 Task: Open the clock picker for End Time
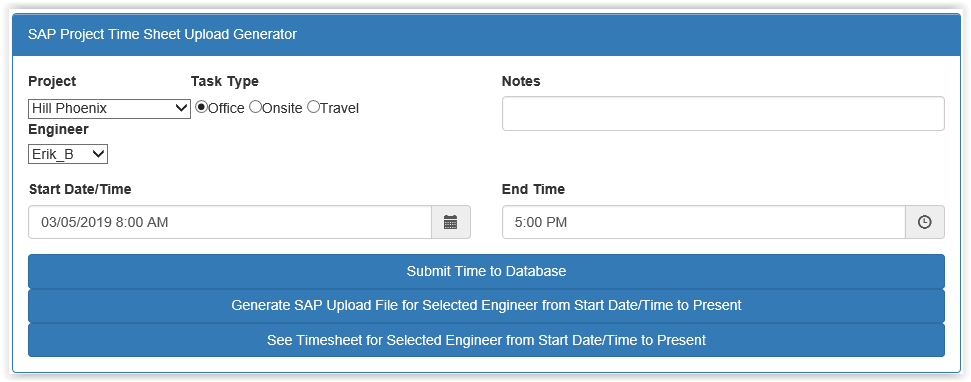pyautogui.click(x=925, y=222)
